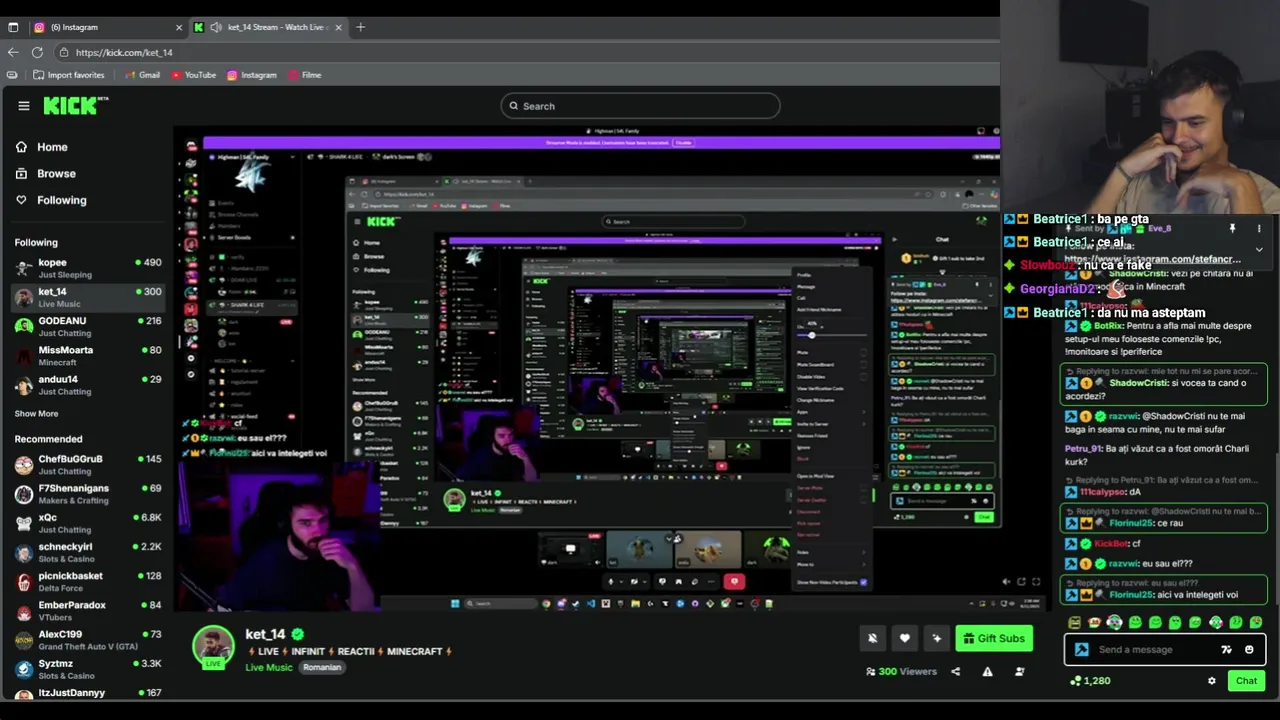Screen dimensions: 1280x720
Task: Click the 1,280 channel points balance
Action: coord(1090,681)
